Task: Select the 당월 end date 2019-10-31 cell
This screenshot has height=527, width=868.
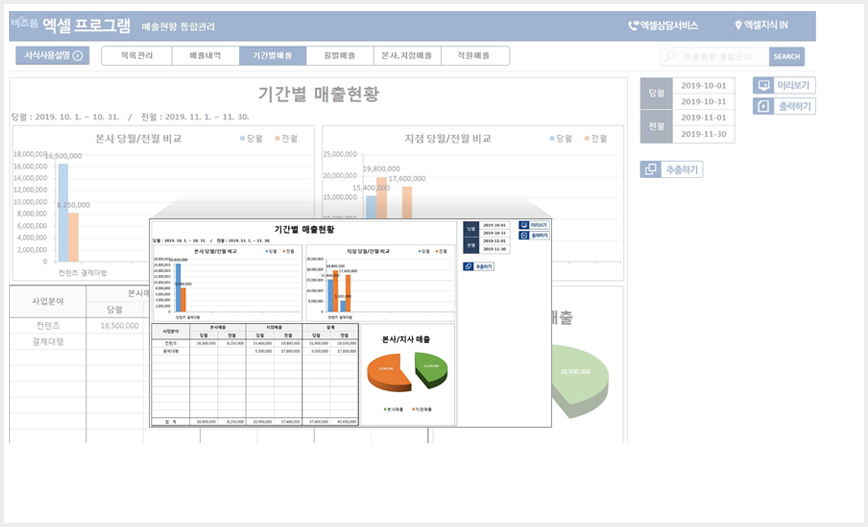Action: tap(704, 102)
